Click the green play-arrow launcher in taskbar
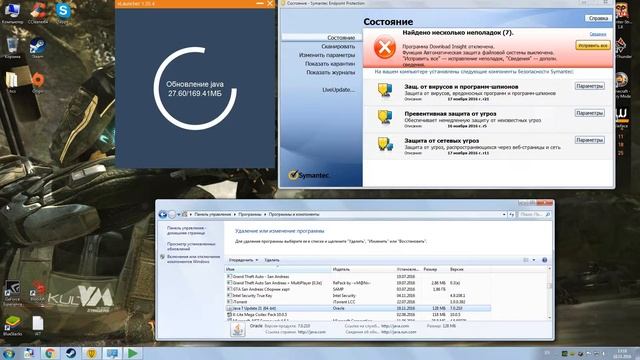 tap(133, 353)
